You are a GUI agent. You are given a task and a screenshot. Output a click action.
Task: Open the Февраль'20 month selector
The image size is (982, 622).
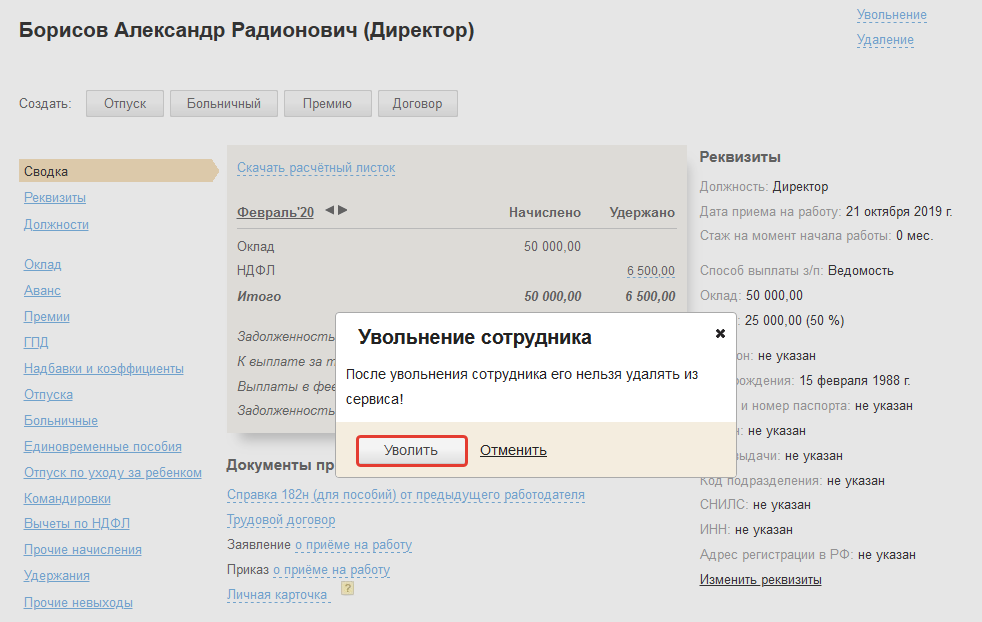[275, 212]
